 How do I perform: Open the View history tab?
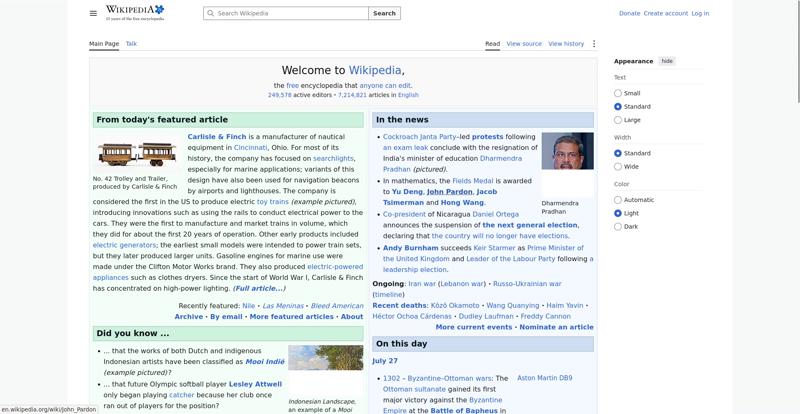coord(566,44)
